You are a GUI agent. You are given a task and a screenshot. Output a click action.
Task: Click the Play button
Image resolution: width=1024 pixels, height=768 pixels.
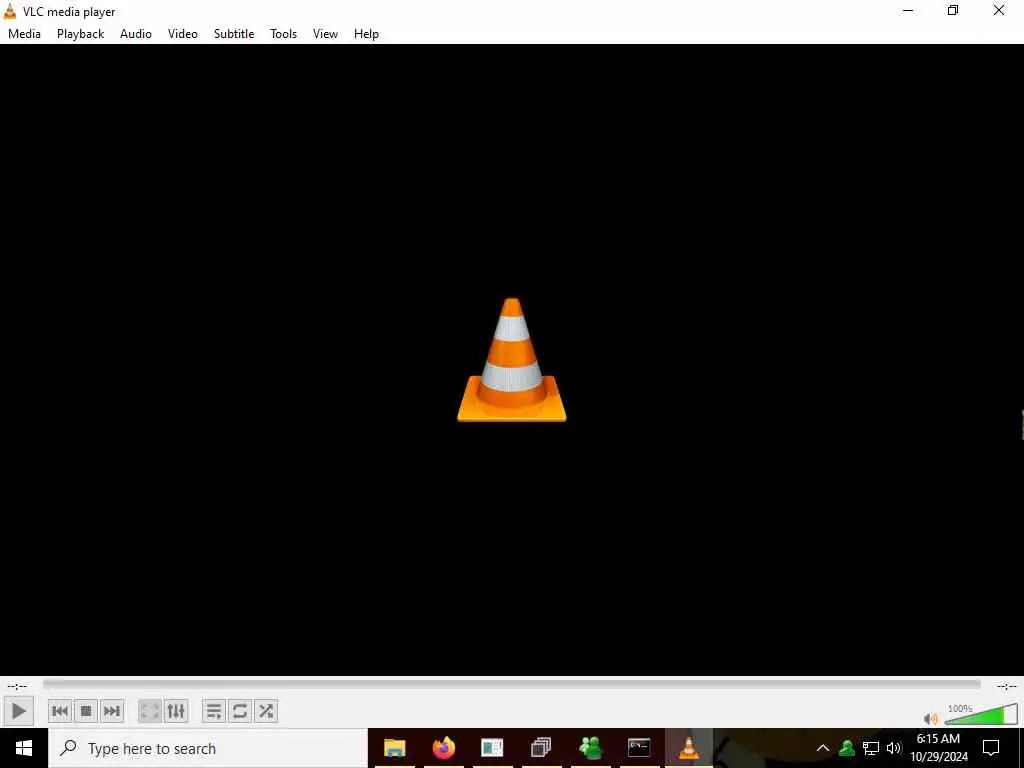pos(18,711)
